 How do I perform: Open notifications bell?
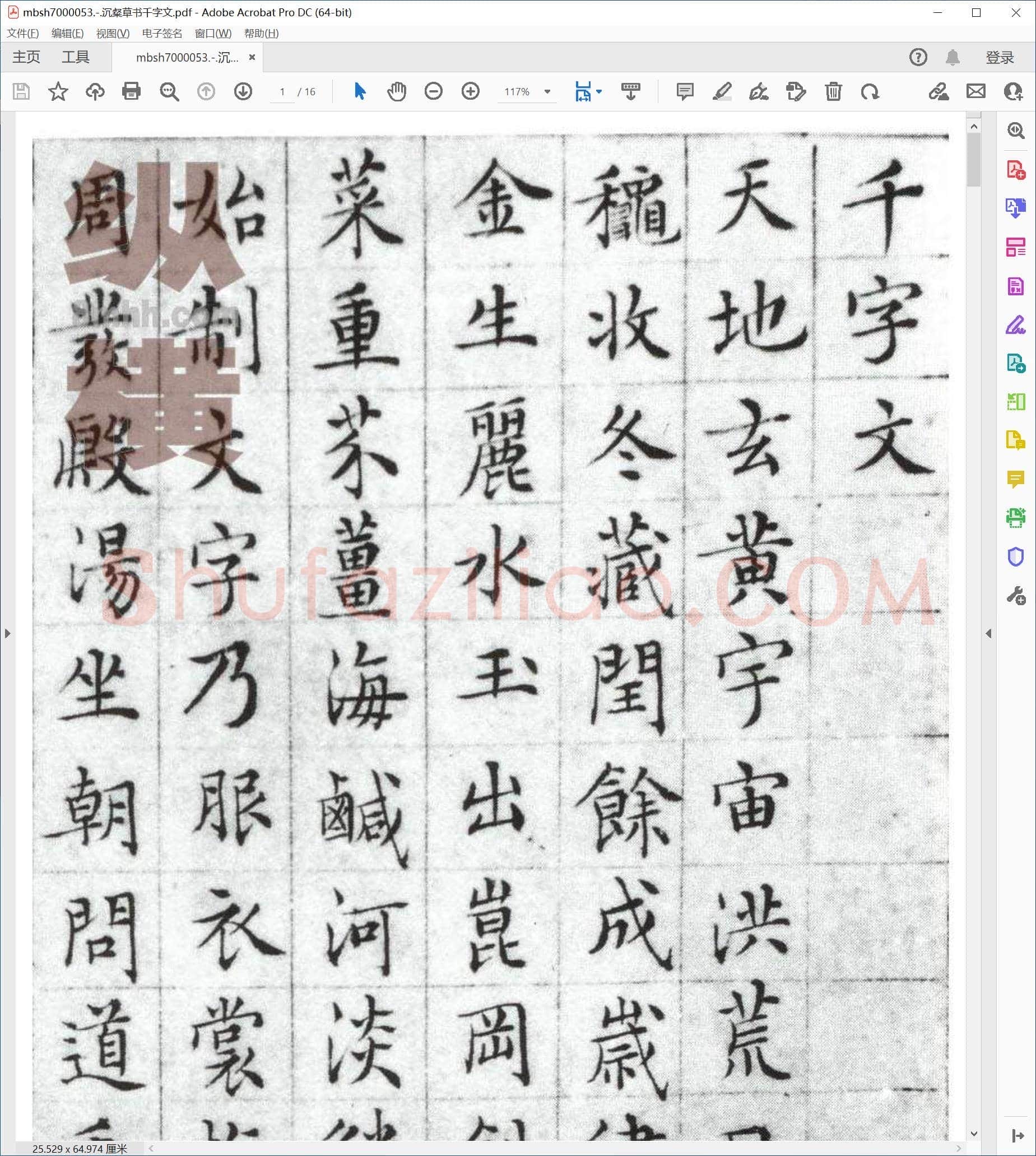click(x=953, y=58)
